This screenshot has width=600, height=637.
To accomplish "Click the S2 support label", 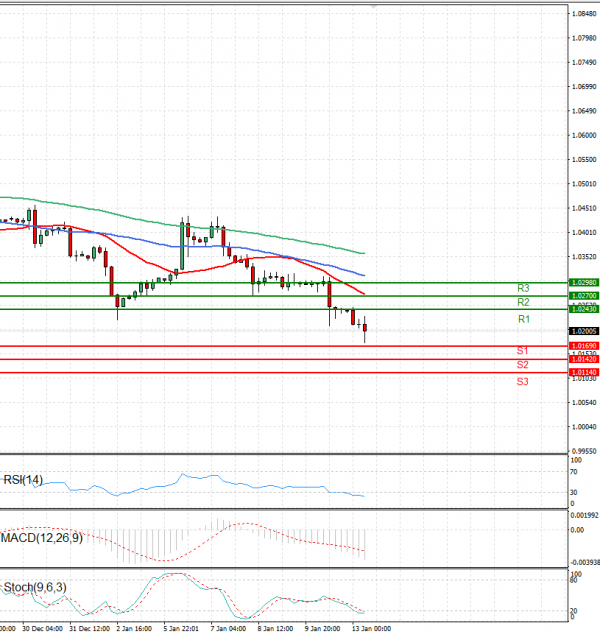I will point(522,365).
